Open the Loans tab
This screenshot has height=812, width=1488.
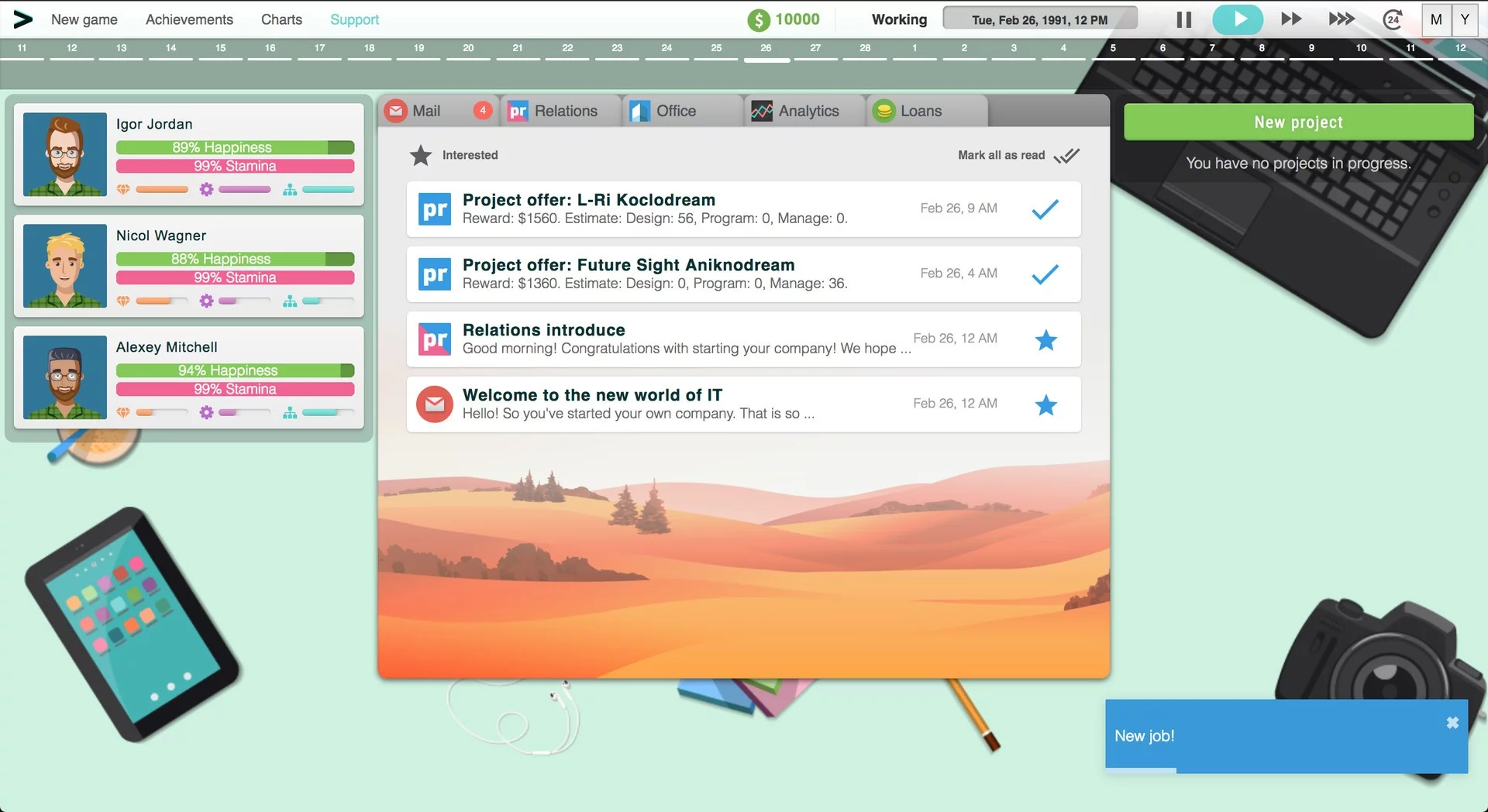926,111
